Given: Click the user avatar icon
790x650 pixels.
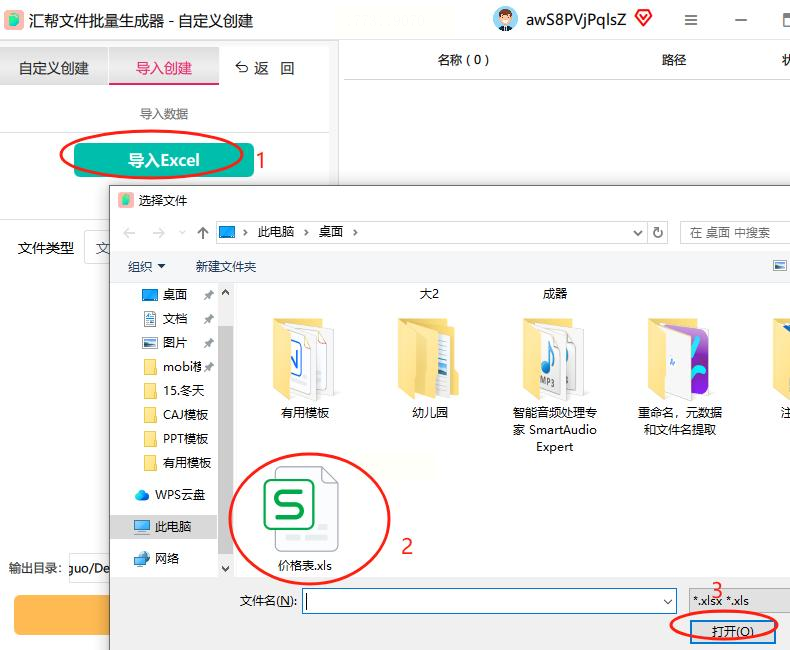Looking at the screenshot, I should [505, 19].
